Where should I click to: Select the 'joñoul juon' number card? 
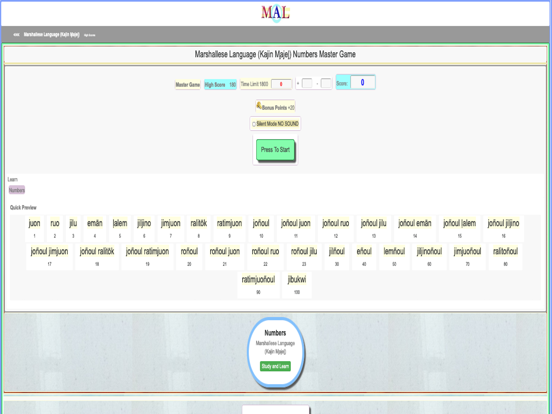coord(296,228)
